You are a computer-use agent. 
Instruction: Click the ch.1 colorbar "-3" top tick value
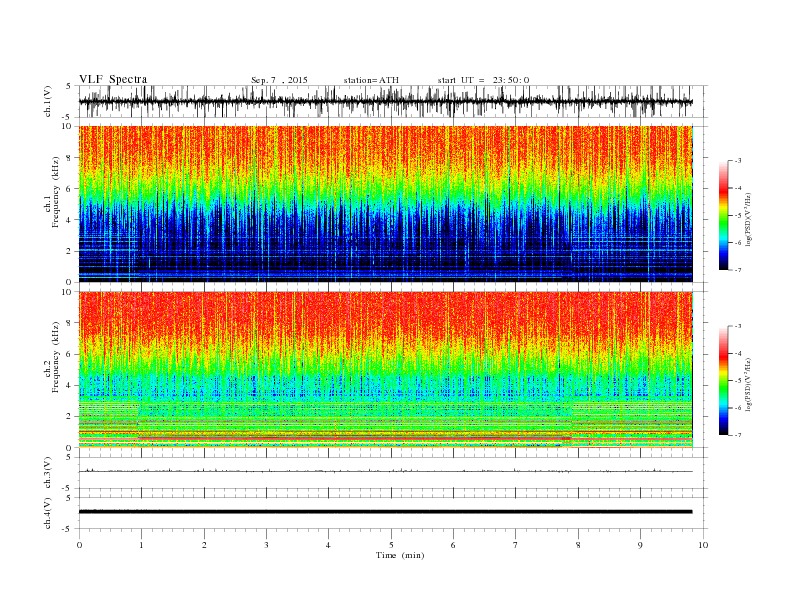coord(738,161)
